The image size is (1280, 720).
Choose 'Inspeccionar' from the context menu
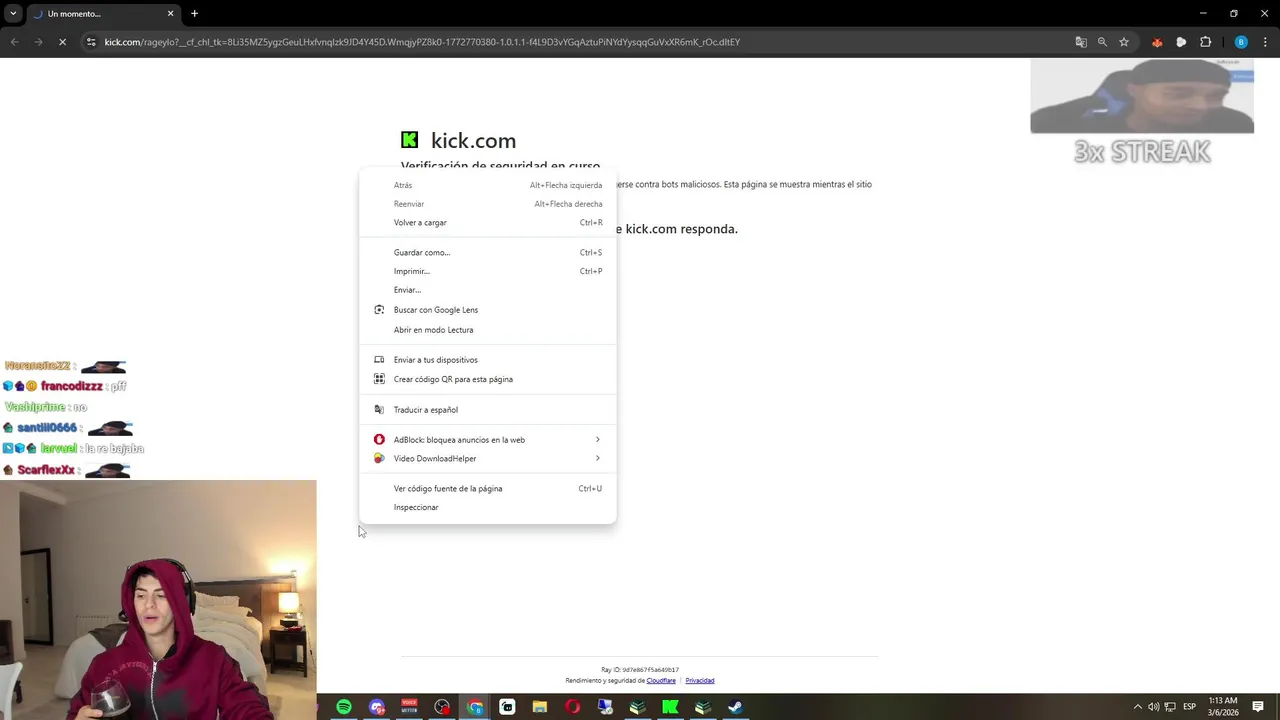click(x=488, y=507)
